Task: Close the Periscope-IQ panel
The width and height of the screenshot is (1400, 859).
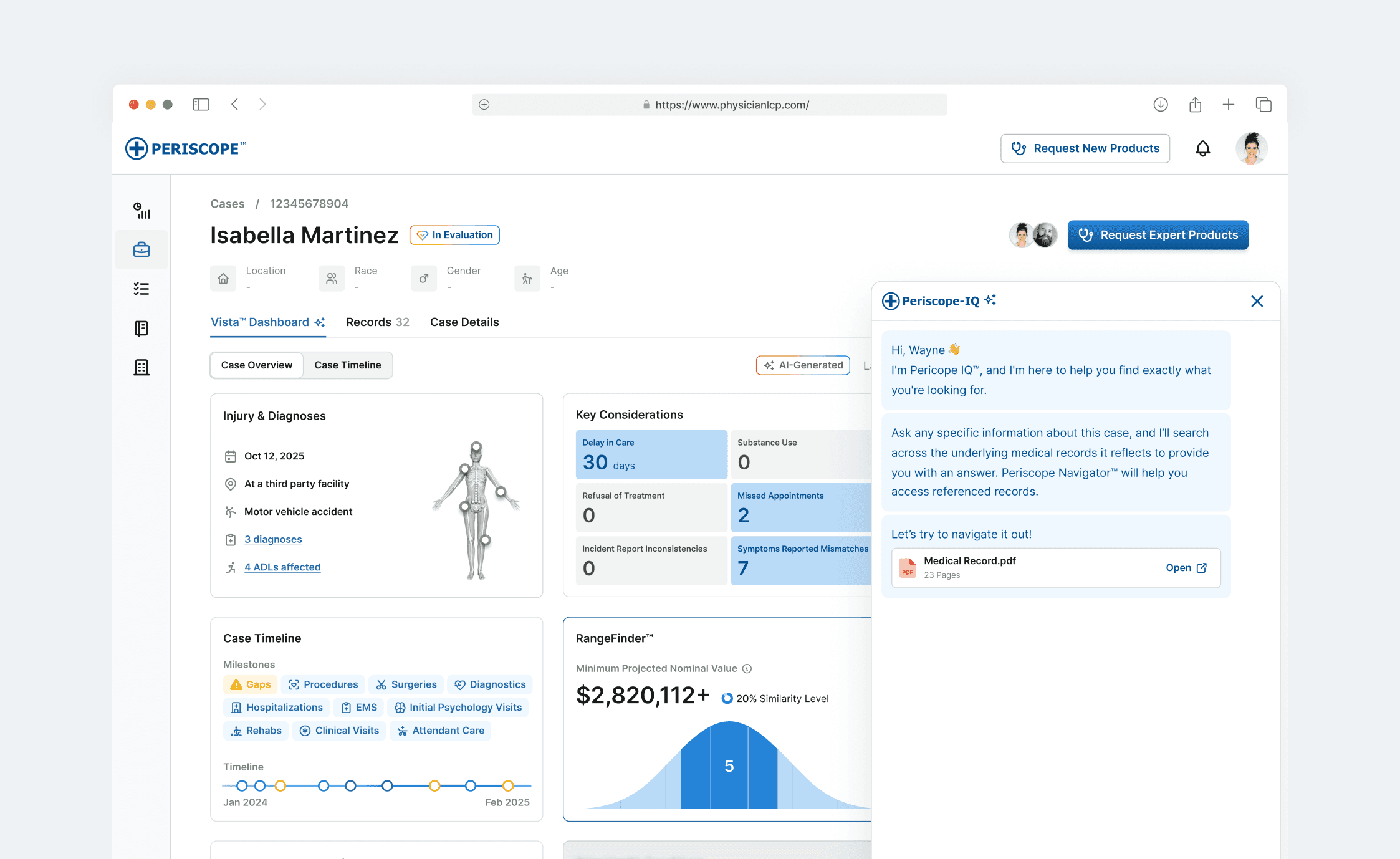Action: 1257,302
